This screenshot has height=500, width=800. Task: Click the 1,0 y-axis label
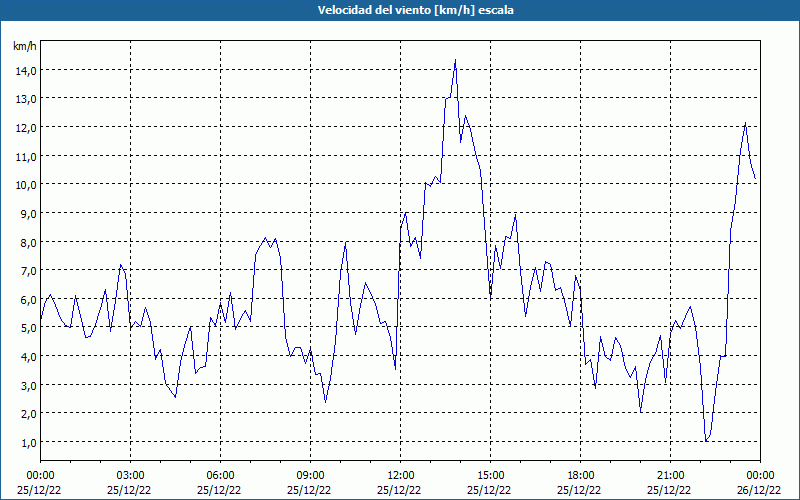pyautogui.click(x=29, y=443)
